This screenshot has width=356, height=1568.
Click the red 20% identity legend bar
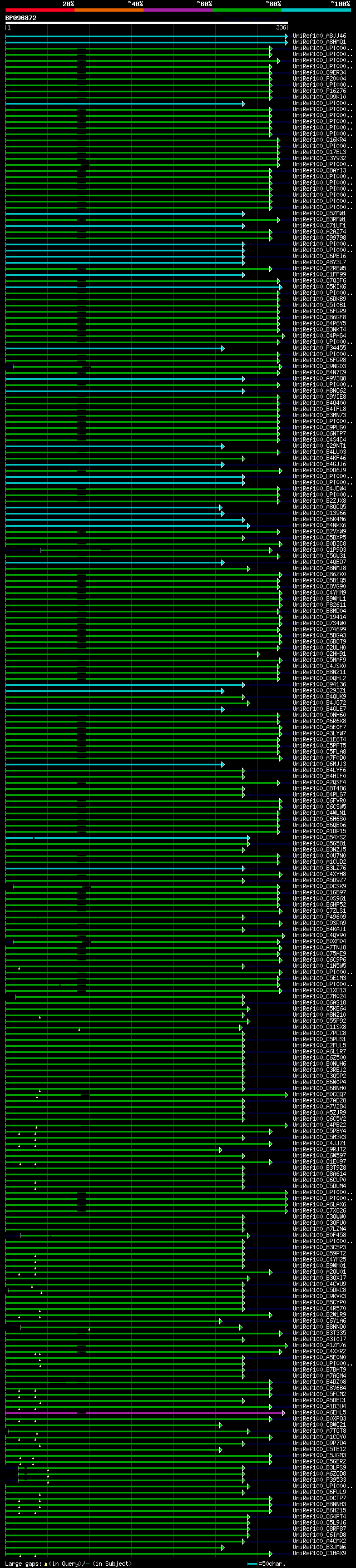point(39,10)
